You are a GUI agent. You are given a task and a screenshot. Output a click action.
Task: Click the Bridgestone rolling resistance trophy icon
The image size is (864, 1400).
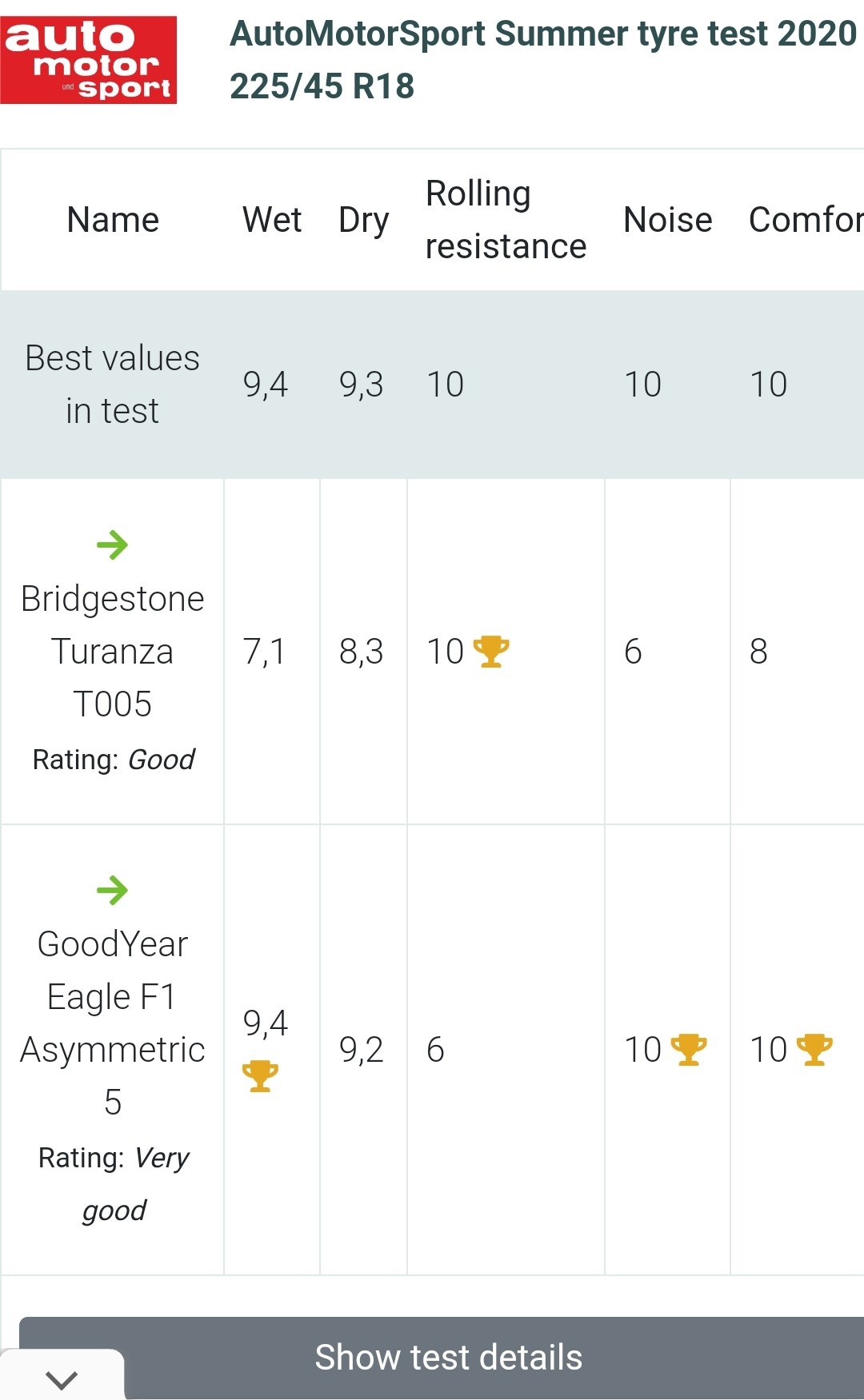491,652
